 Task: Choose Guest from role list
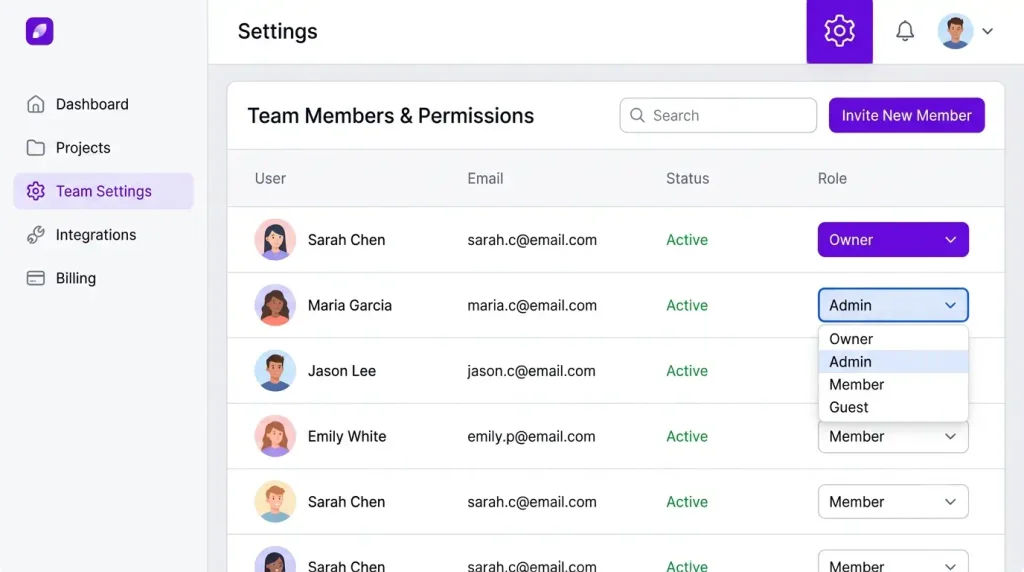[x=893, y=407]
